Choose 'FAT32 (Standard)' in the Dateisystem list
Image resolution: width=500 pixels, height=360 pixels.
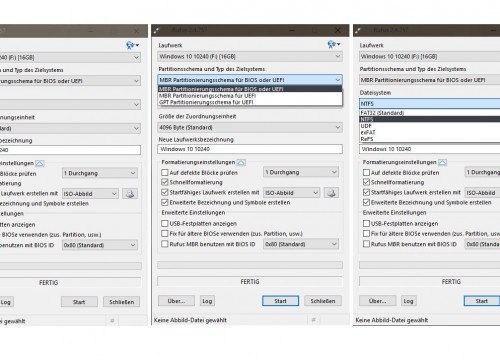[430, 113]
